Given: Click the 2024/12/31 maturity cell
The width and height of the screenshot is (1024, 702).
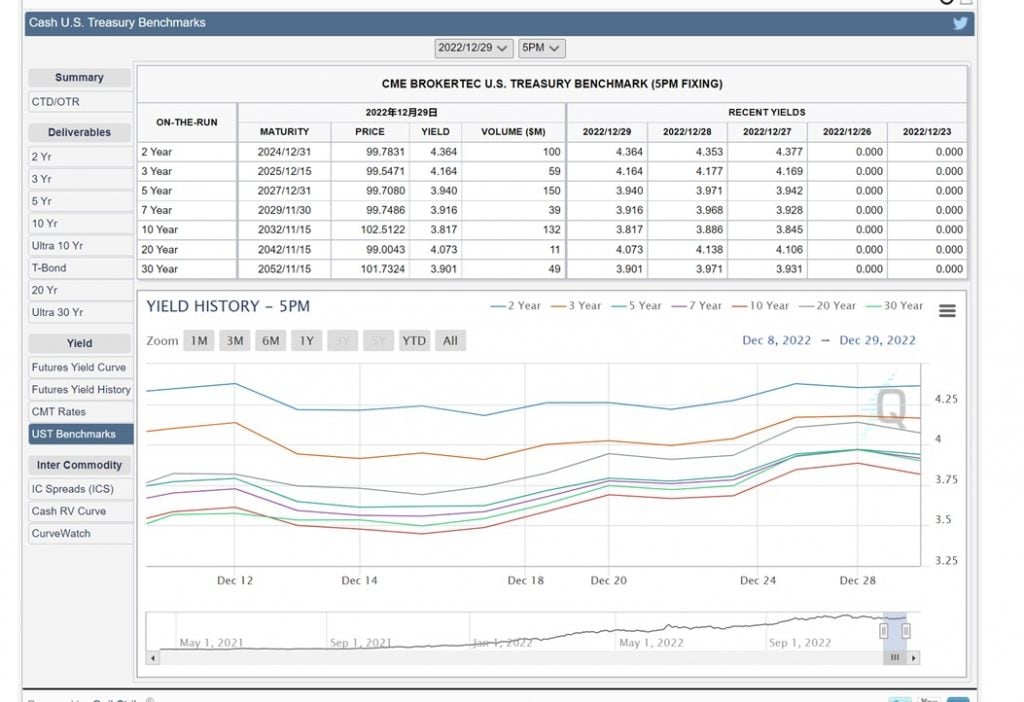Looking at the screenshot, I should tap(284, 152).
